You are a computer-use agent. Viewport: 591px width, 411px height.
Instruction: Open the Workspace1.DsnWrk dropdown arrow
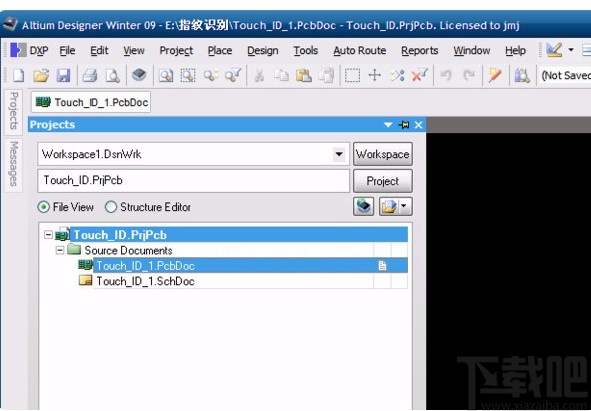pyautogui.click(x=339, y=154)
